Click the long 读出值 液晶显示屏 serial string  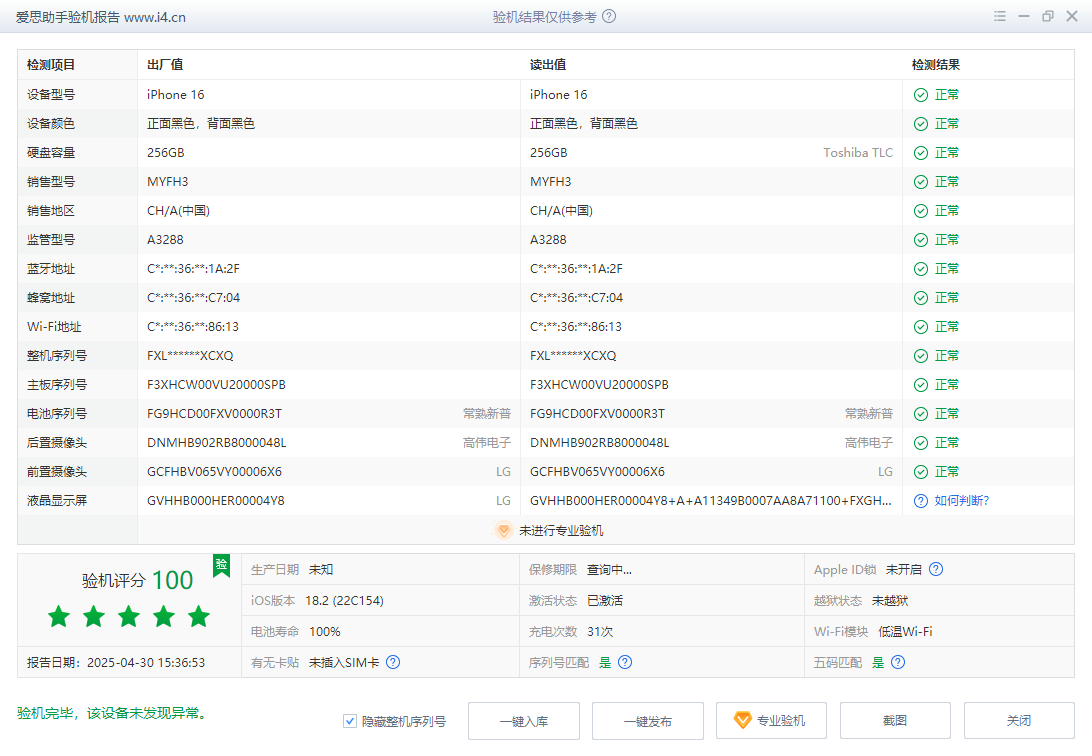[711, 501]
